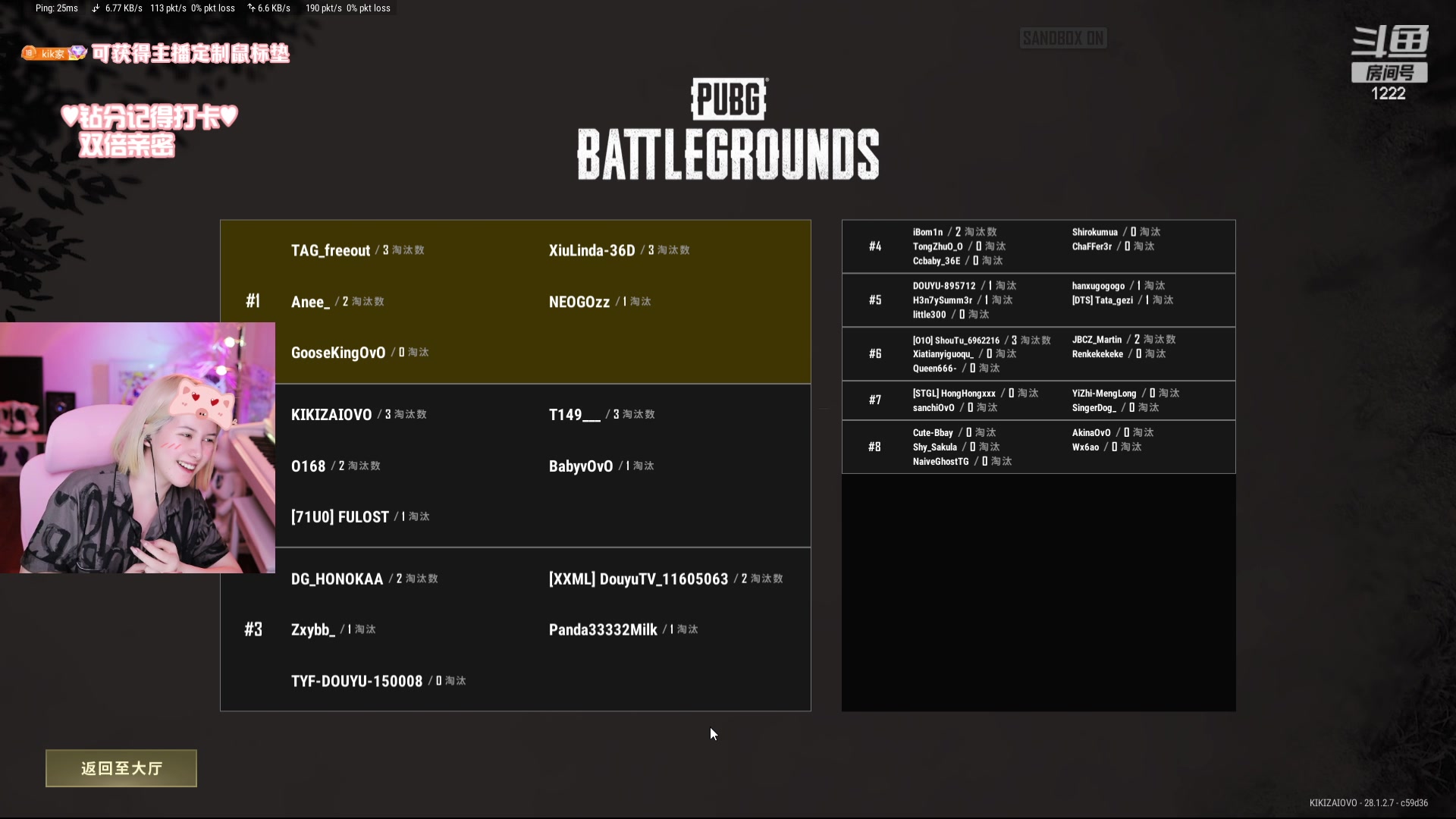This screenshot has width=1456, height=819.
Task: Click the PUBG Battlegrounds logo
Action: [x=728, y=129]
